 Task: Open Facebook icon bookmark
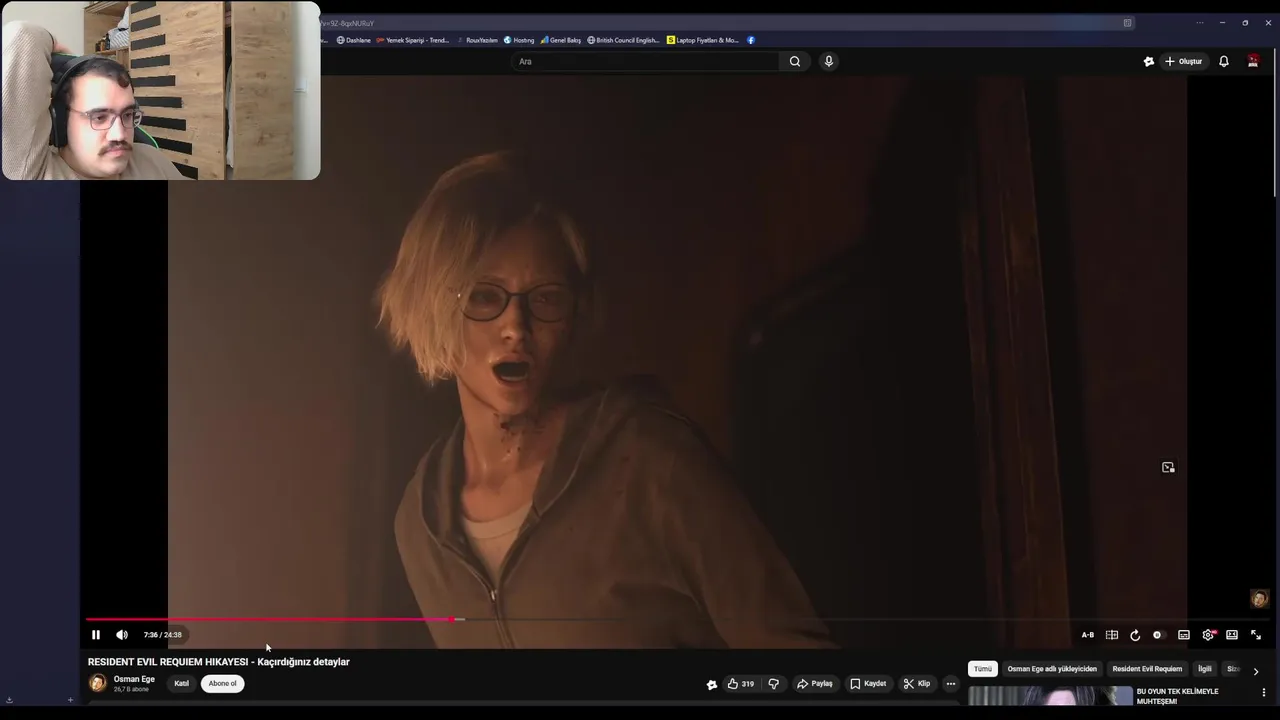751,40
